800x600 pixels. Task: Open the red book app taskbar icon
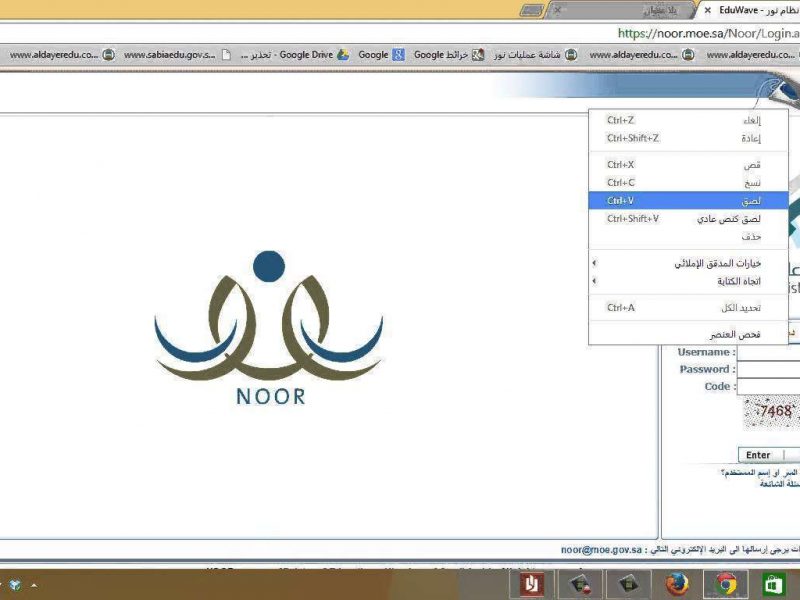(531, 584)
